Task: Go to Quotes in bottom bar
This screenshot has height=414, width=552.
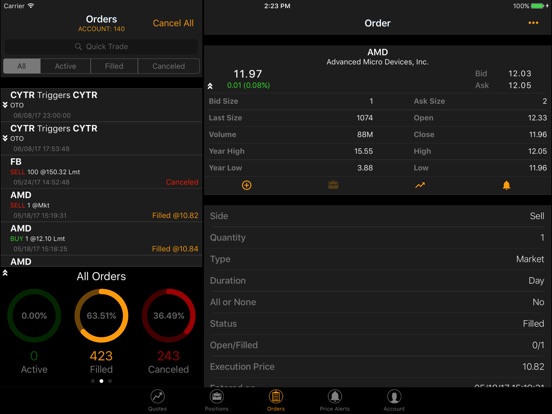Action: tap(157, 400)
